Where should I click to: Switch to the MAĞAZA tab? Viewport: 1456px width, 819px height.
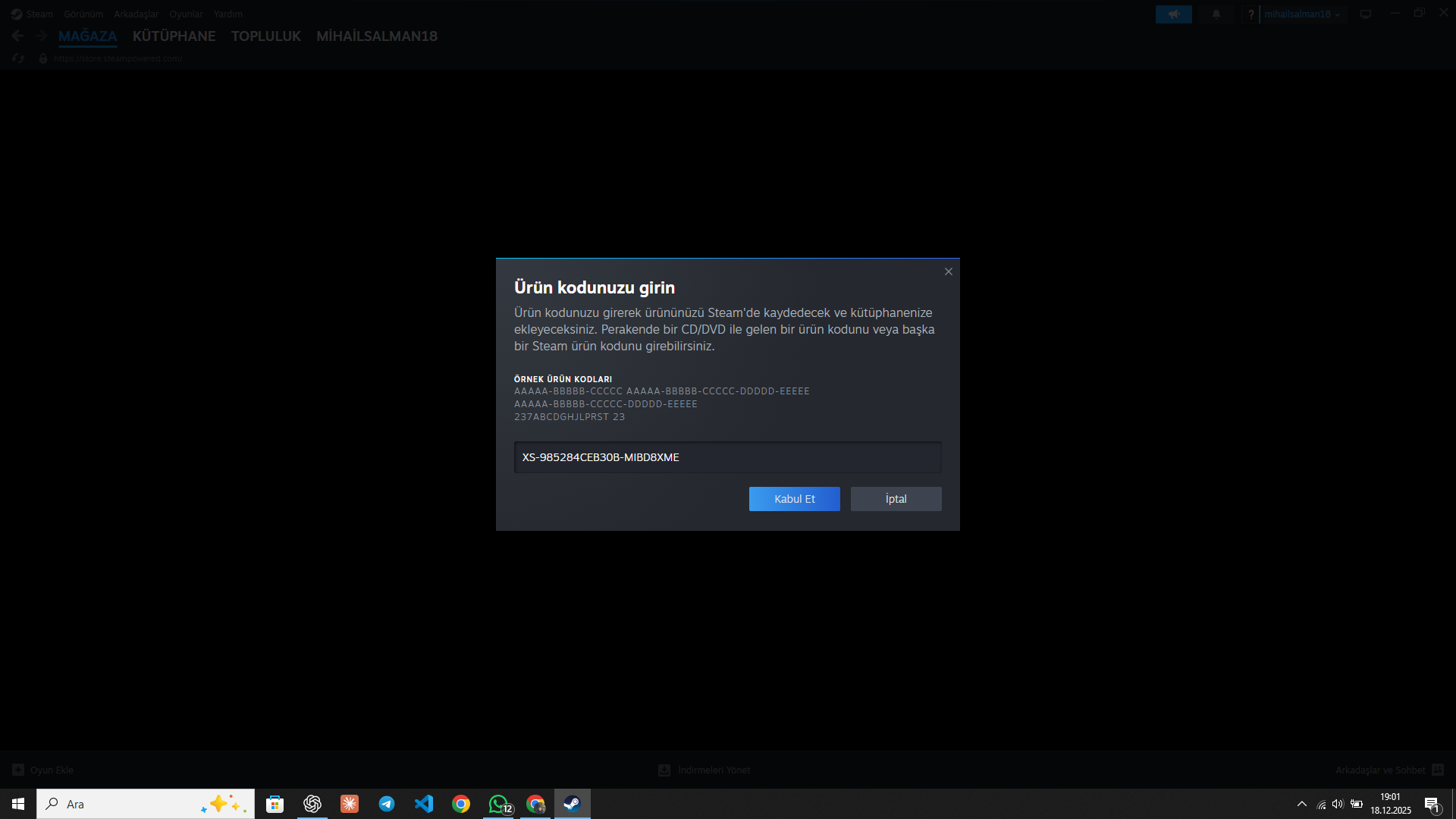(x=88, y=36)
